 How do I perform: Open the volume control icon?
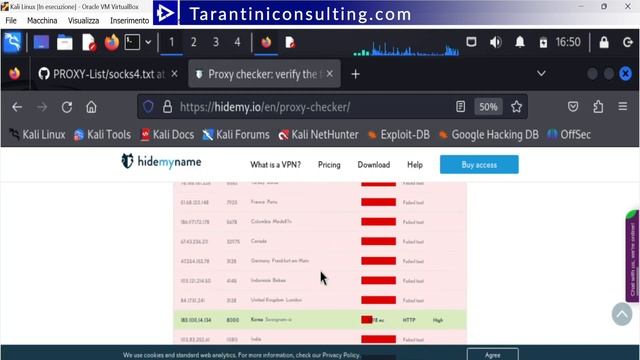click(496, 42)
